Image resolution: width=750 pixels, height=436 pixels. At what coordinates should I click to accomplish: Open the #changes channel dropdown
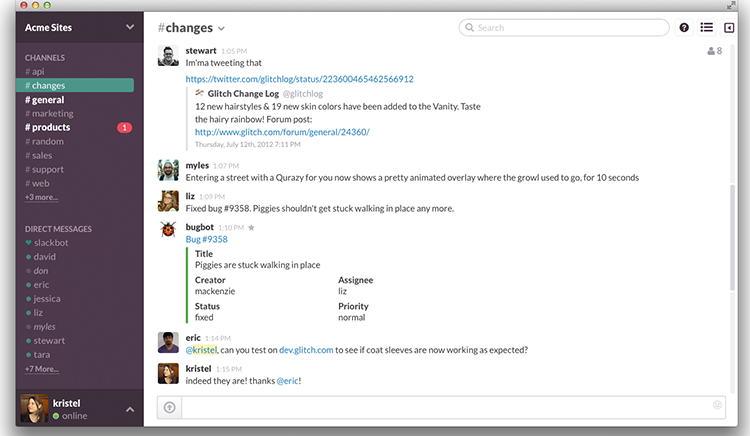click(221, 29)
